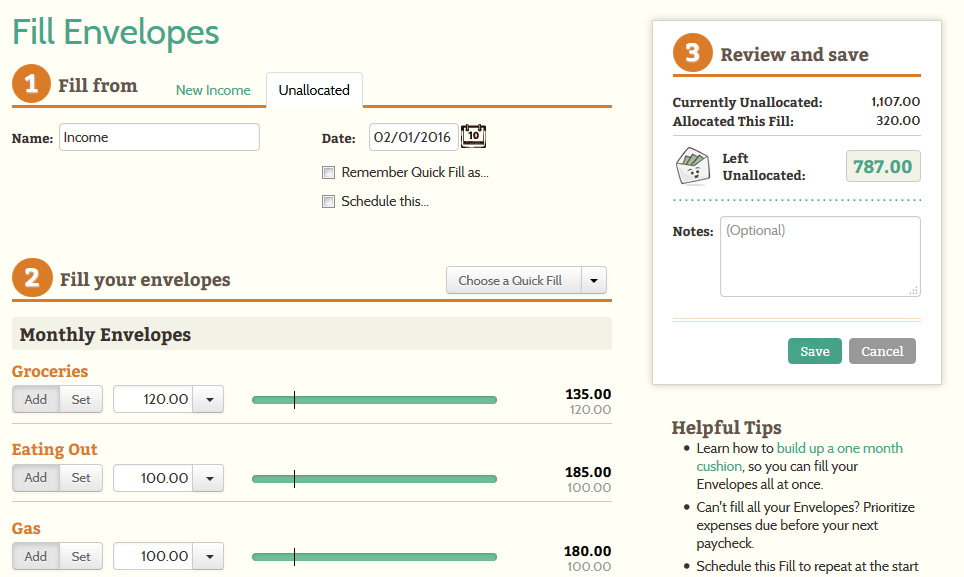
Task: Switch to the New Income tab
Action: (x=213, y=90)
